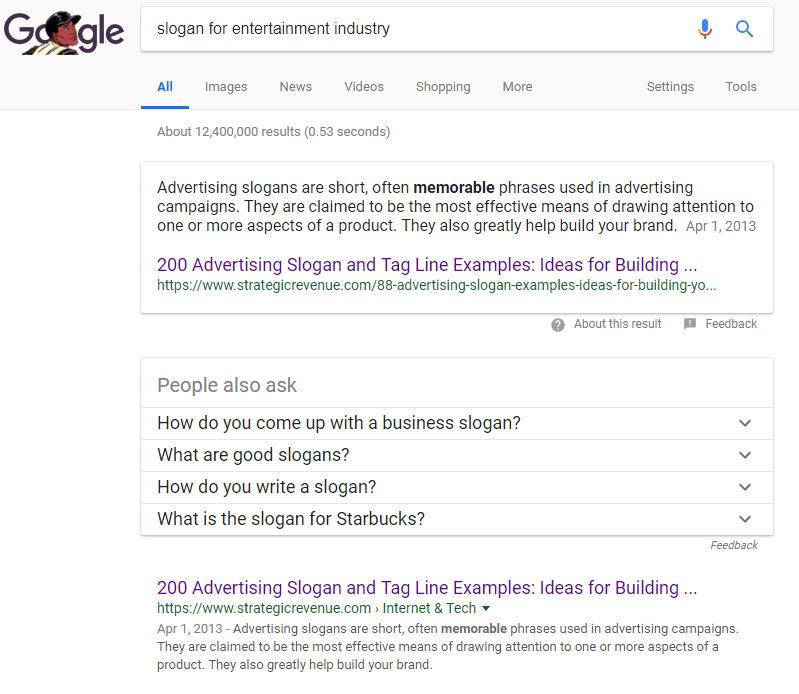Expand "How do you come up with a business slogan?"
The height and width of the screenshot is (694, 799).
point(744,423)
